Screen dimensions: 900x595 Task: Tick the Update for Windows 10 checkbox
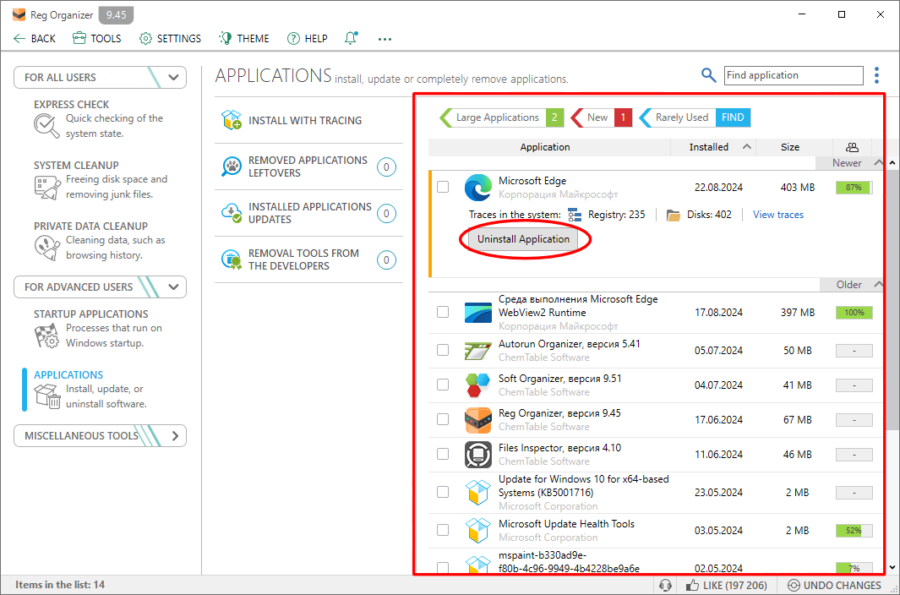(x=443, y=492)
